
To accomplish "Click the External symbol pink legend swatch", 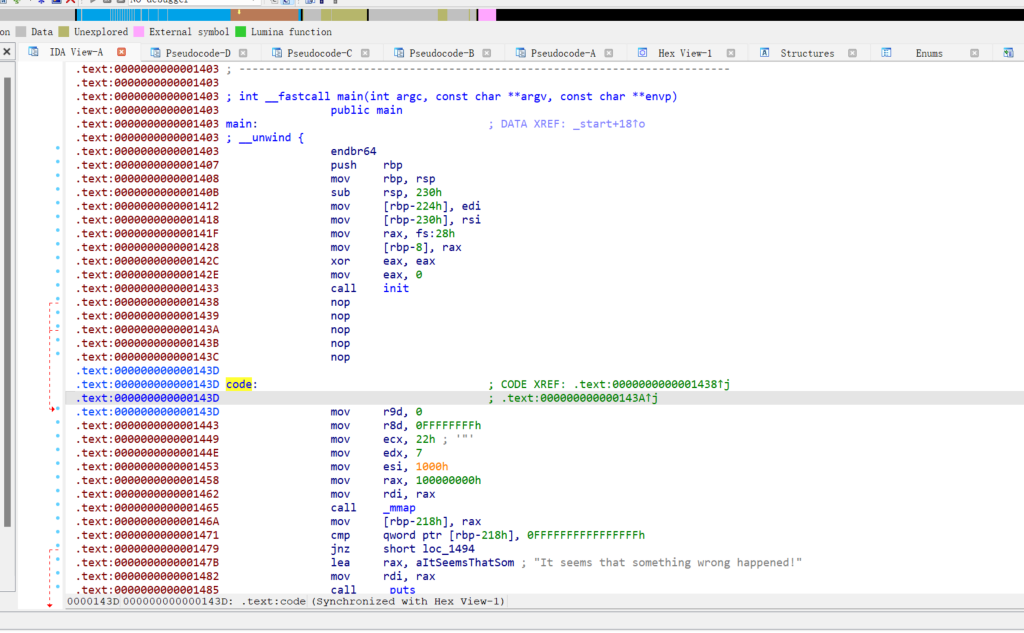I will (x=138, y=32).
